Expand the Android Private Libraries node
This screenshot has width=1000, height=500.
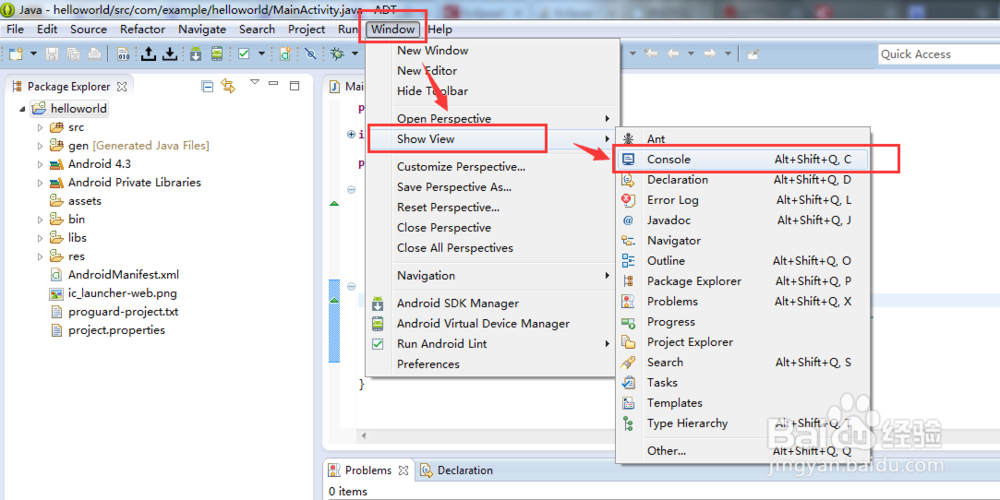pos(40,182)
